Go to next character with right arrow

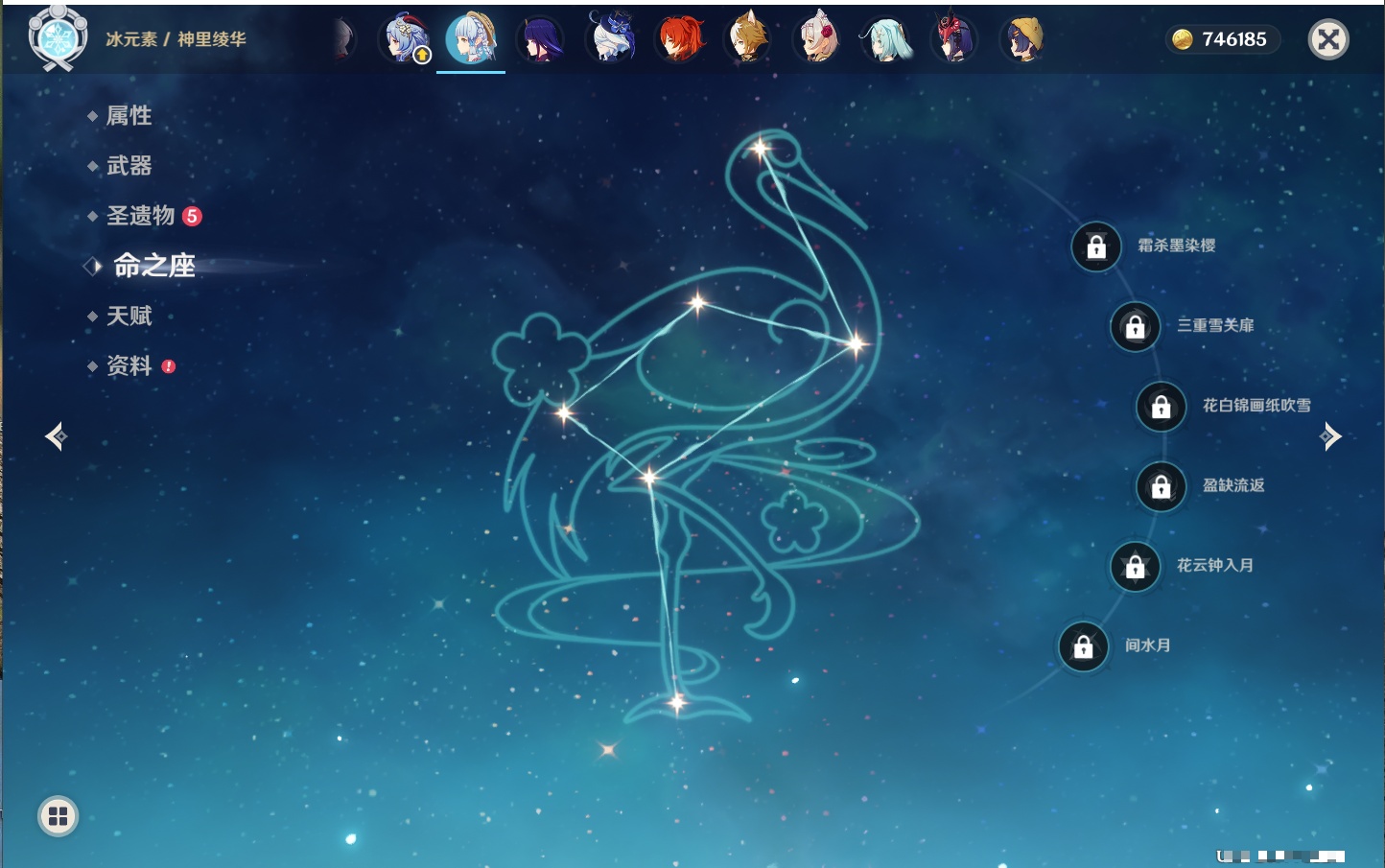click(x=1330, y=436)
